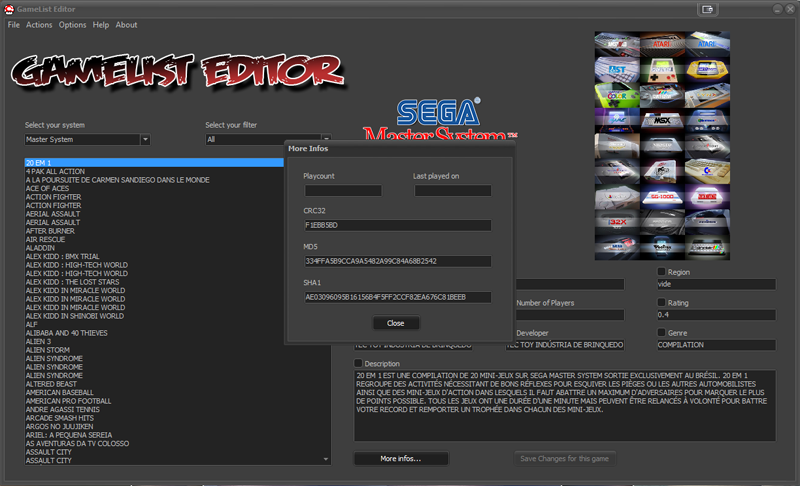Select the SG-1000 system thumbnail

click(x=662, y=197)
